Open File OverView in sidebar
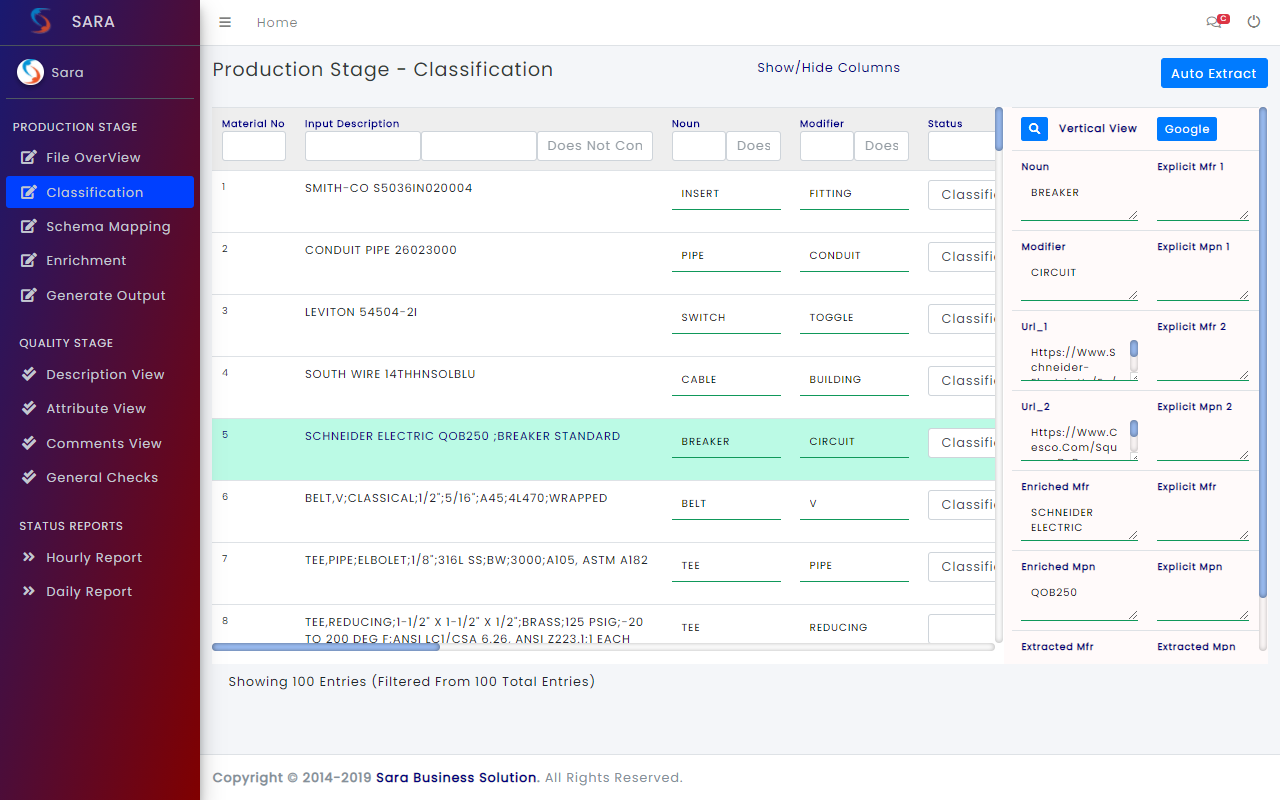1280x800 pixels. click(100, 157)
